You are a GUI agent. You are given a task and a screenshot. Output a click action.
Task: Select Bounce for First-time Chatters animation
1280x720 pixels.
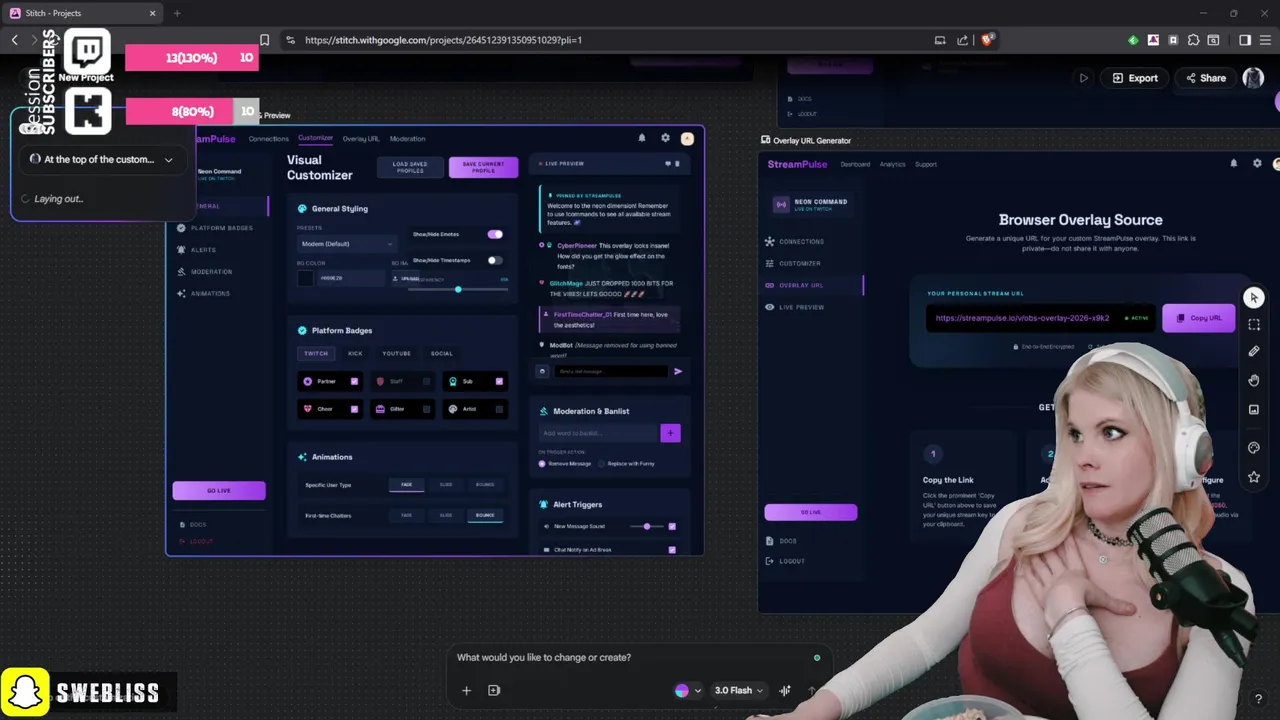point(485,515)
